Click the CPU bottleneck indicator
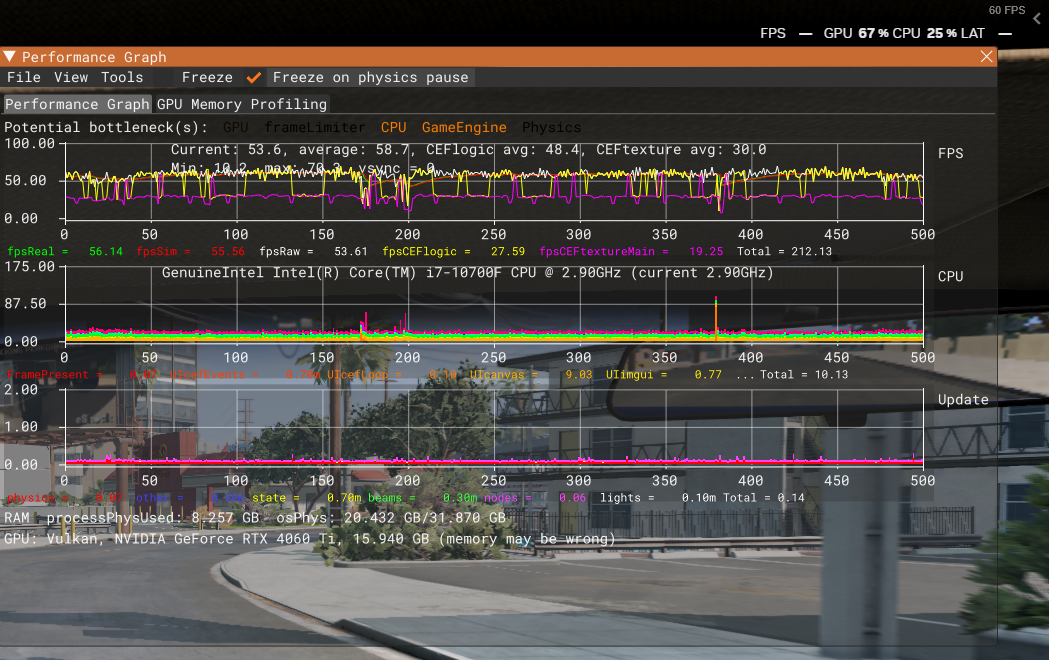 393,127
